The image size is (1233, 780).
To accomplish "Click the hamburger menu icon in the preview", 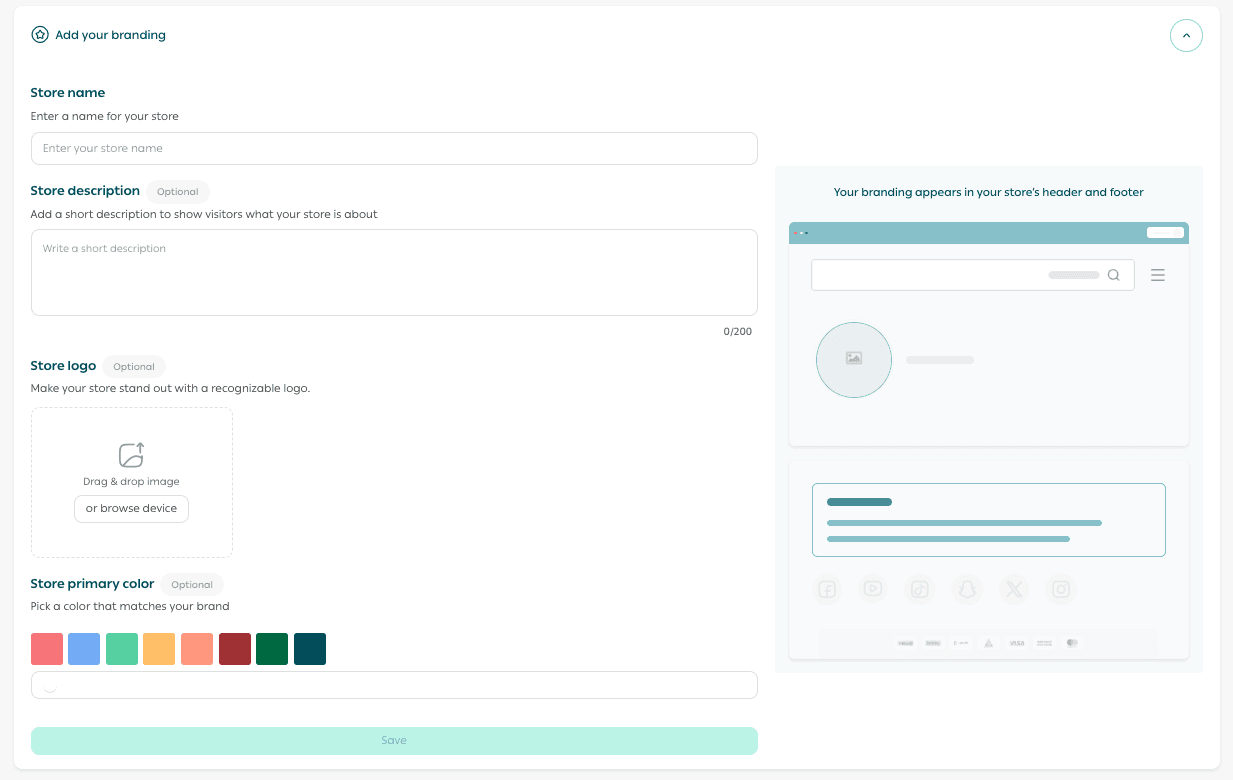I will tap(1158, 275).
